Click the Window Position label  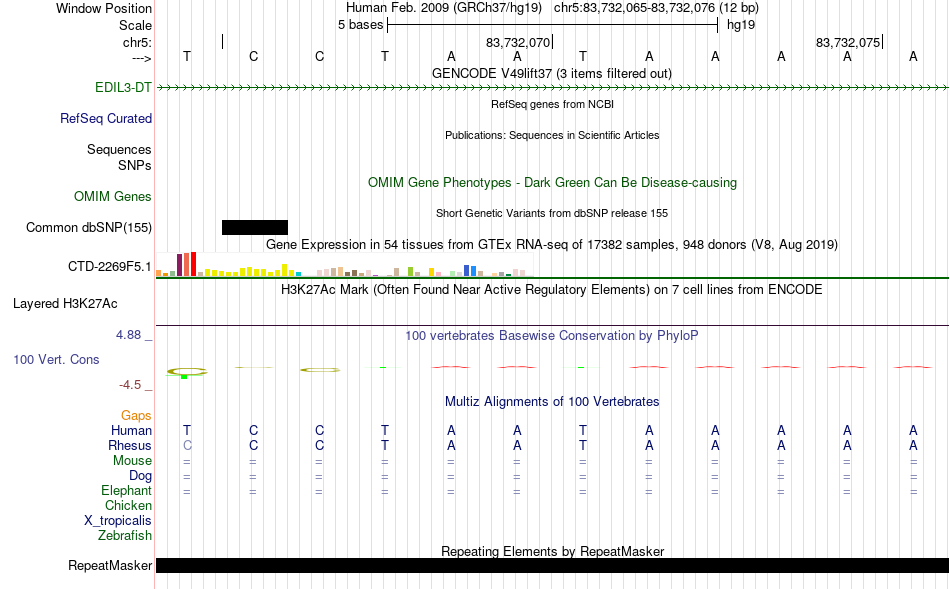point(104,8)
